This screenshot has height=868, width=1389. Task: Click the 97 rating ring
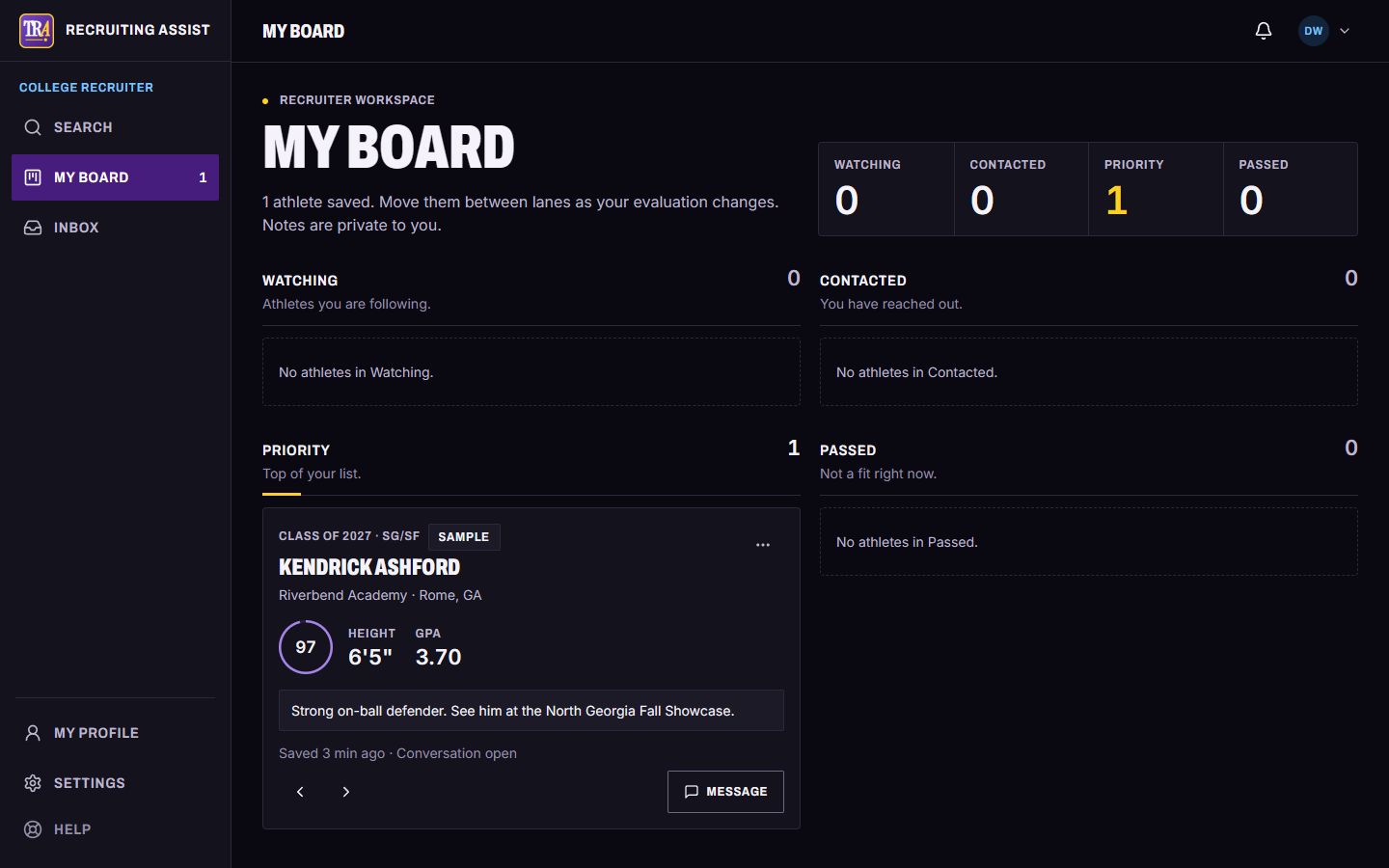pos(306,647)
